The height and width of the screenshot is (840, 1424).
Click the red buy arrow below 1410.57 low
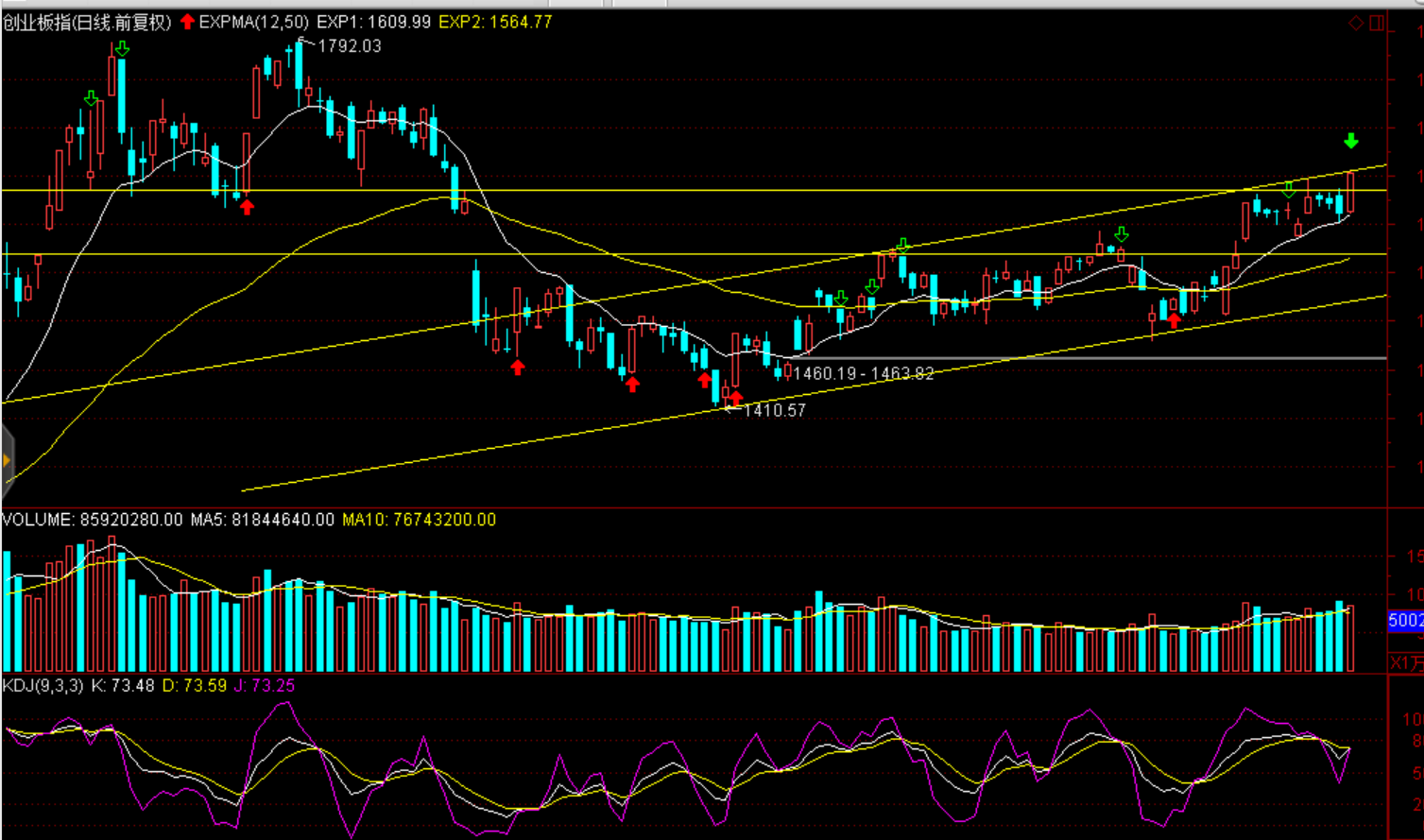pos(736,398)
